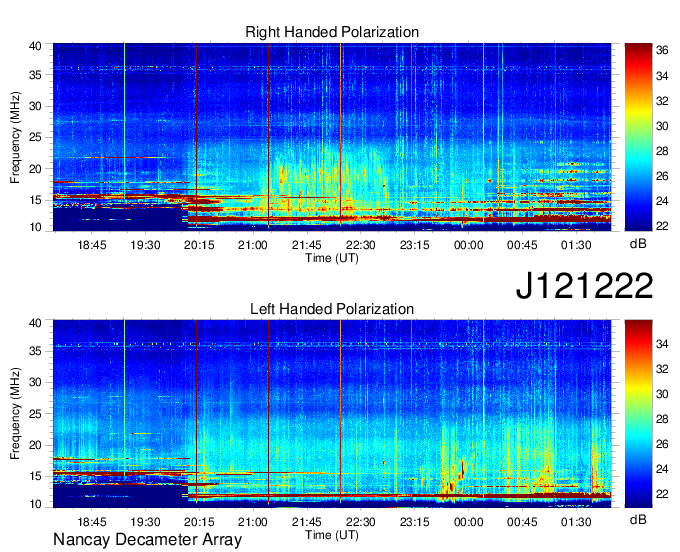The image size is (680, 552).
Task: Click the 01:30 tick under the left-handed plot
Action: (576, 522)
